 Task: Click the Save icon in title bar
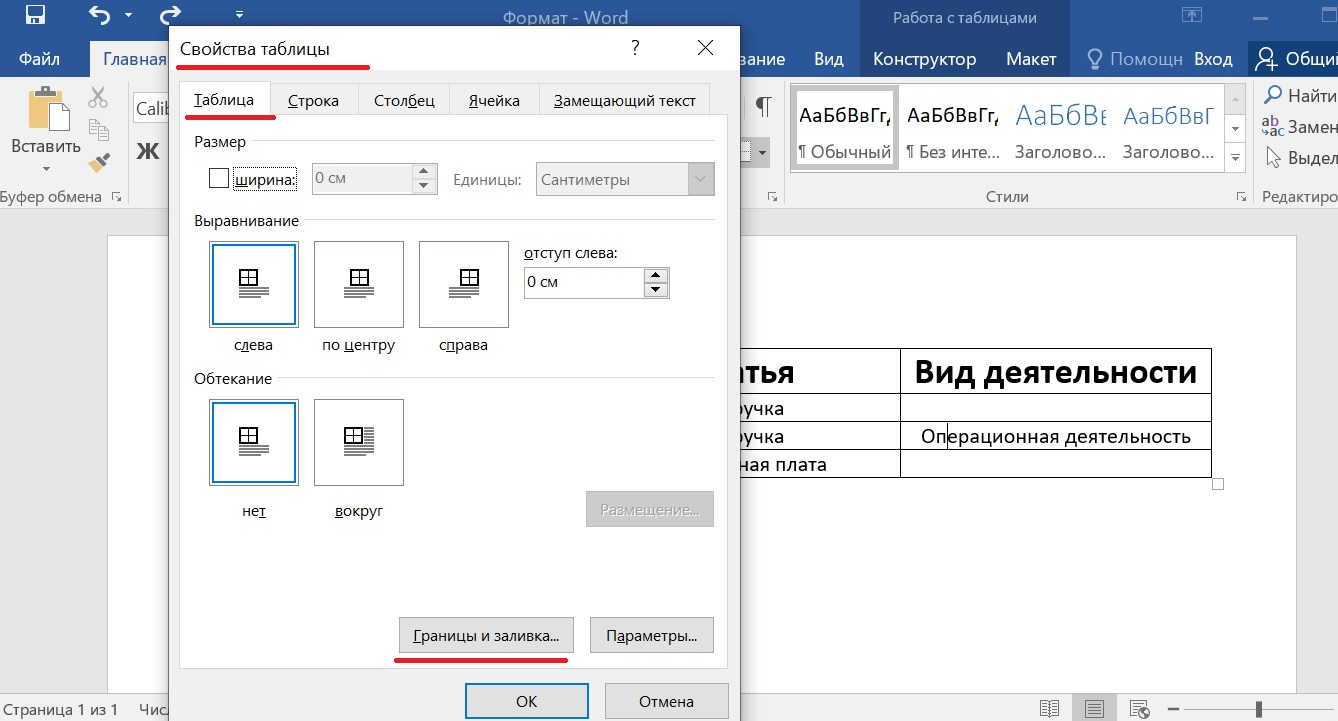pos(35,16)
